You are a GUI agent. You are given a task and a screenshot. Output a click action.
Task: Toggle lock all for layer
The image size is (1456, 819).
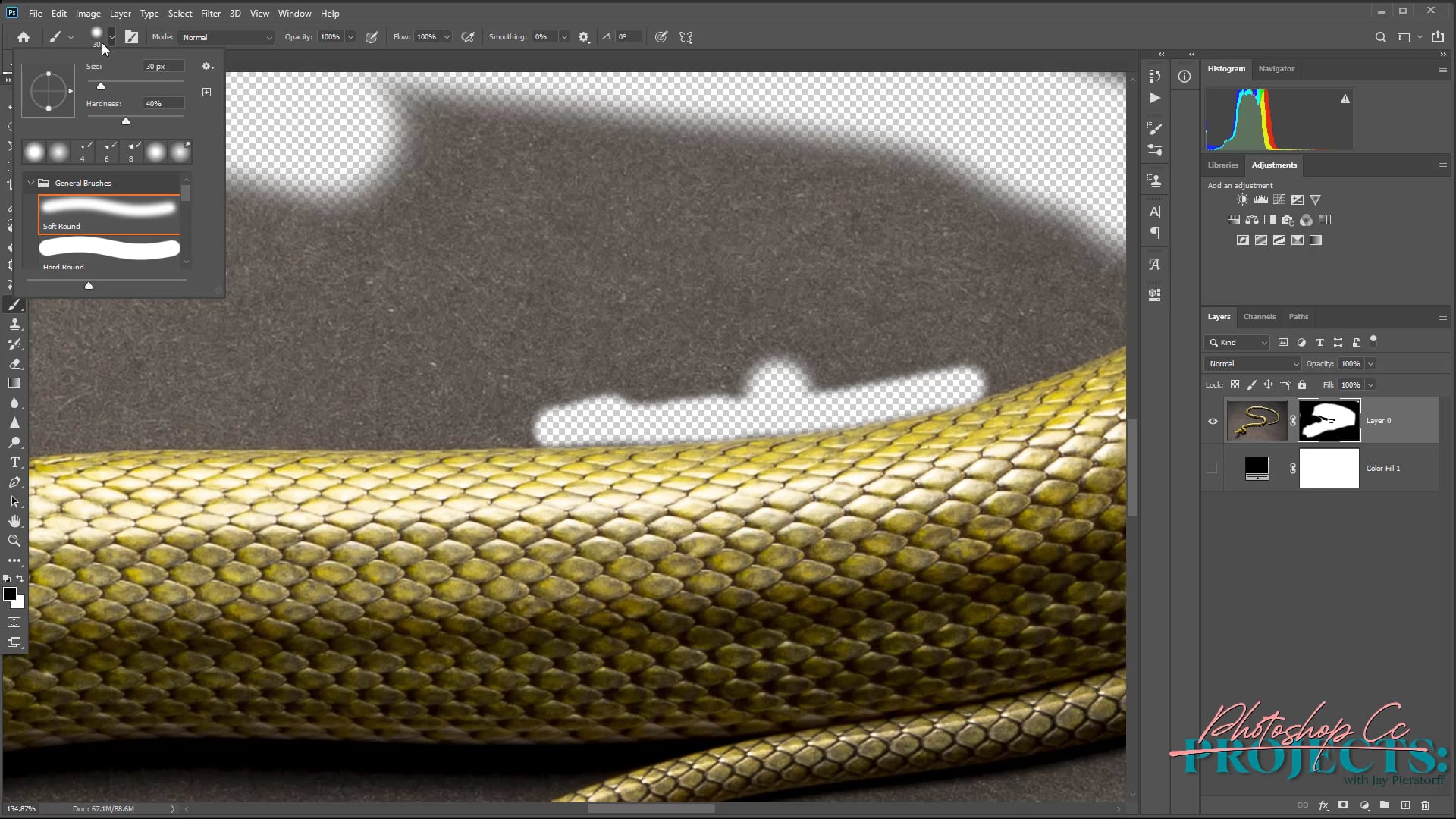tap(1302, 385)
